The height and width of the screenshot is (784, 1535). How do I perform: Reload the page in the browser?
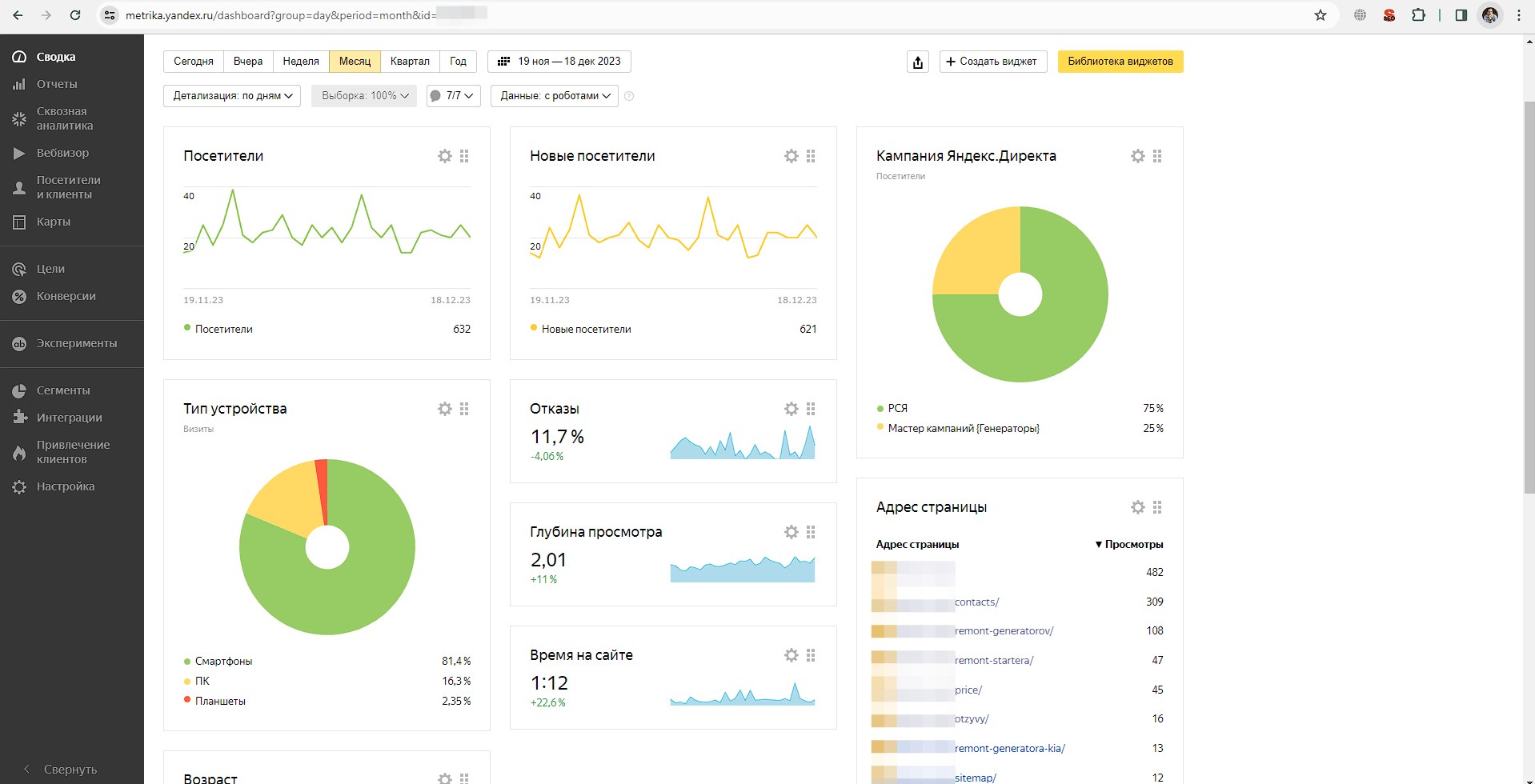tap(75, 15)
